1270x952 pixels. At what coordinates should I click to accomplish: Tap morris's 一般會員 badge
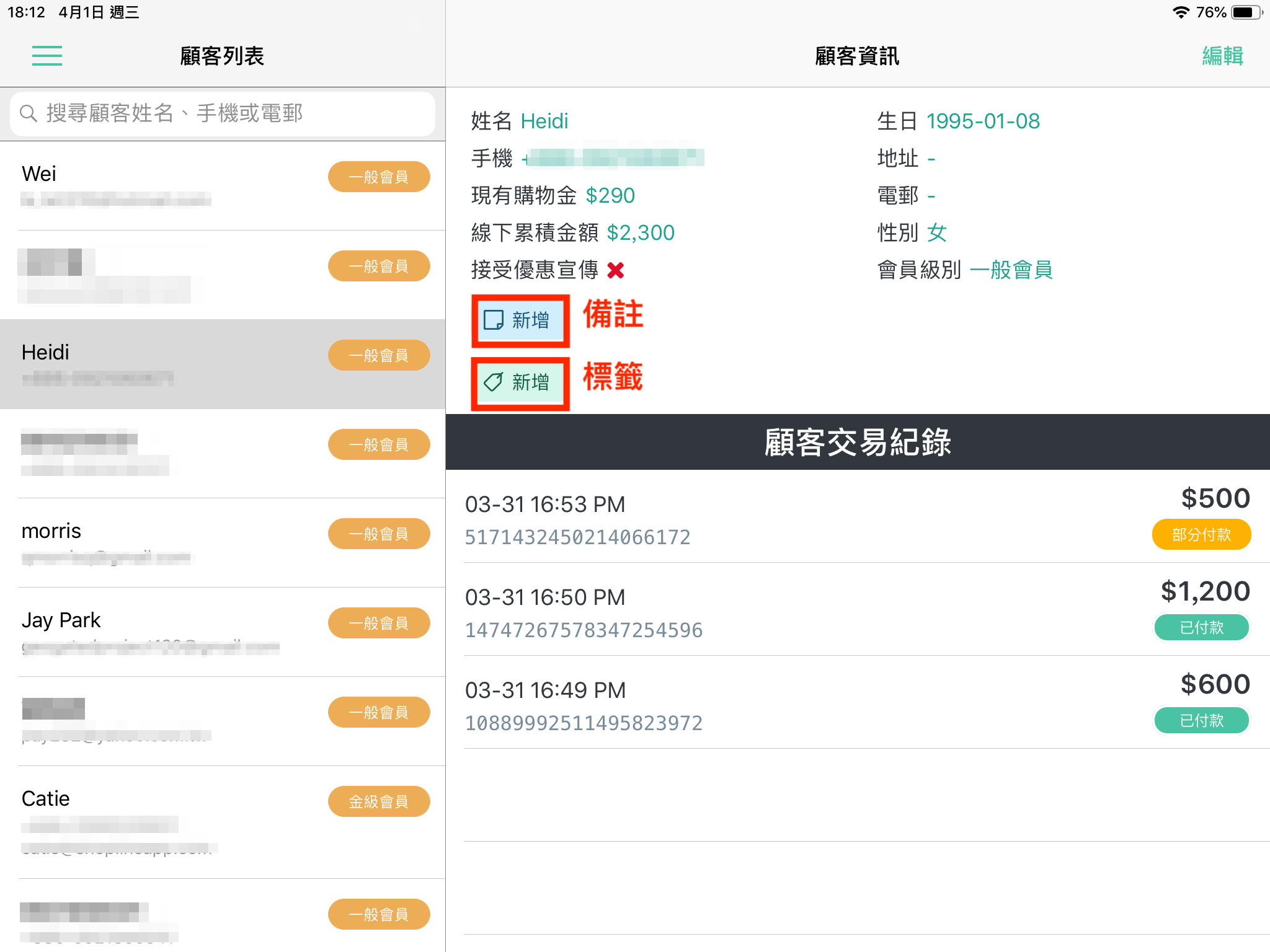[x=379, y=534]
